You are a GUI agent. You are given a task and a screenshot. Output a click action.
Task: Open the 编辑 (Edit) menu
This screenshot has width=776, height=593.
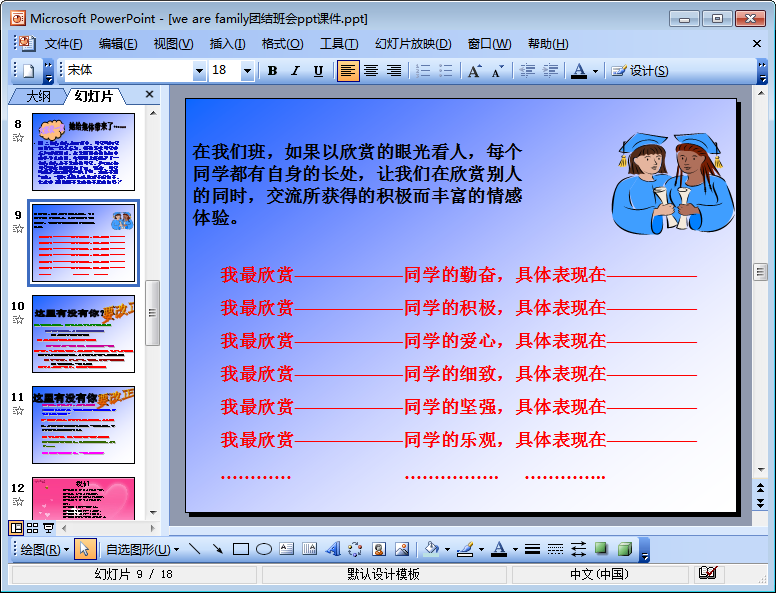(x=118, y=44)
